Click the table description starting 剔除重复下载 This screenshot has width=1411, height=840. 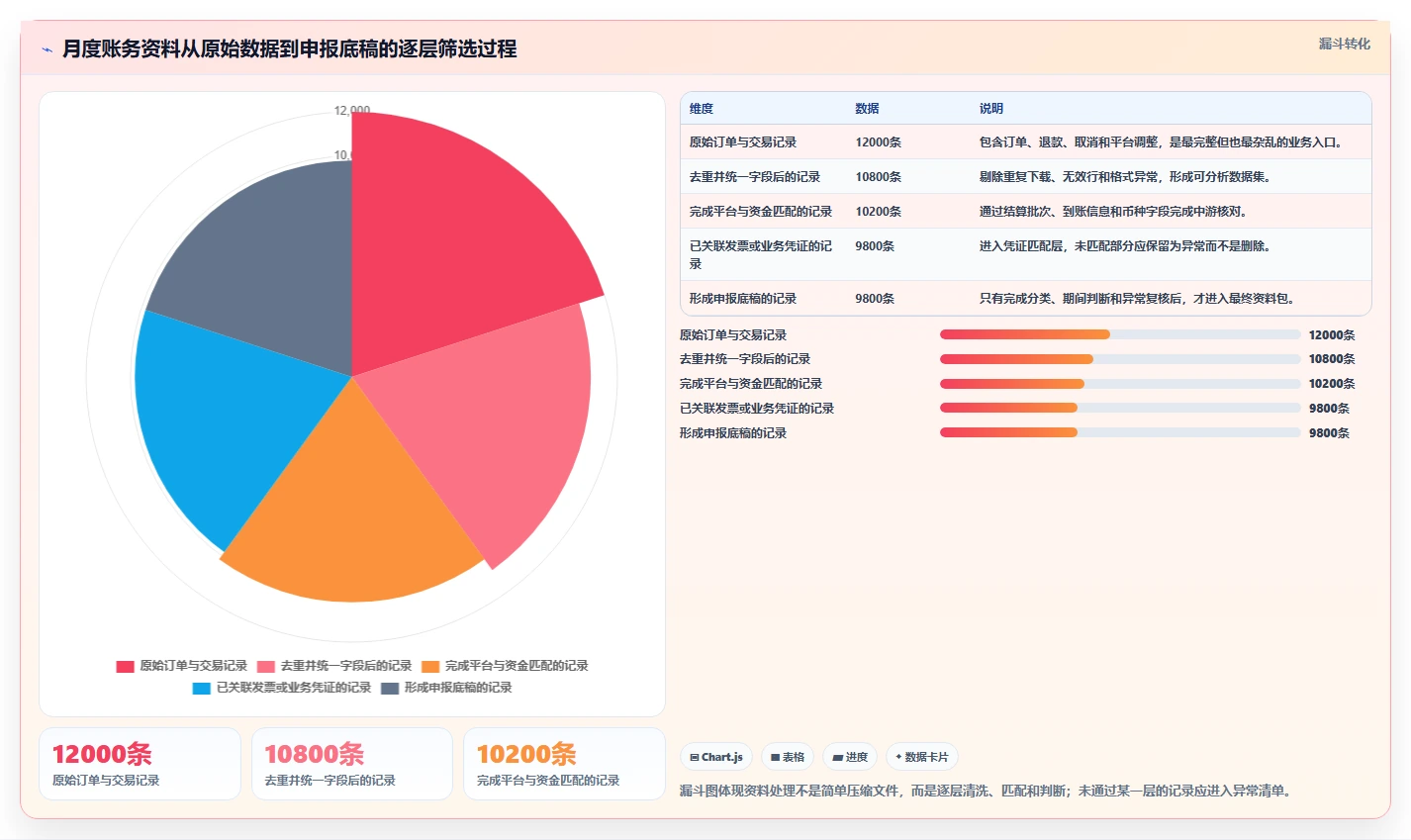[1127, 177]
